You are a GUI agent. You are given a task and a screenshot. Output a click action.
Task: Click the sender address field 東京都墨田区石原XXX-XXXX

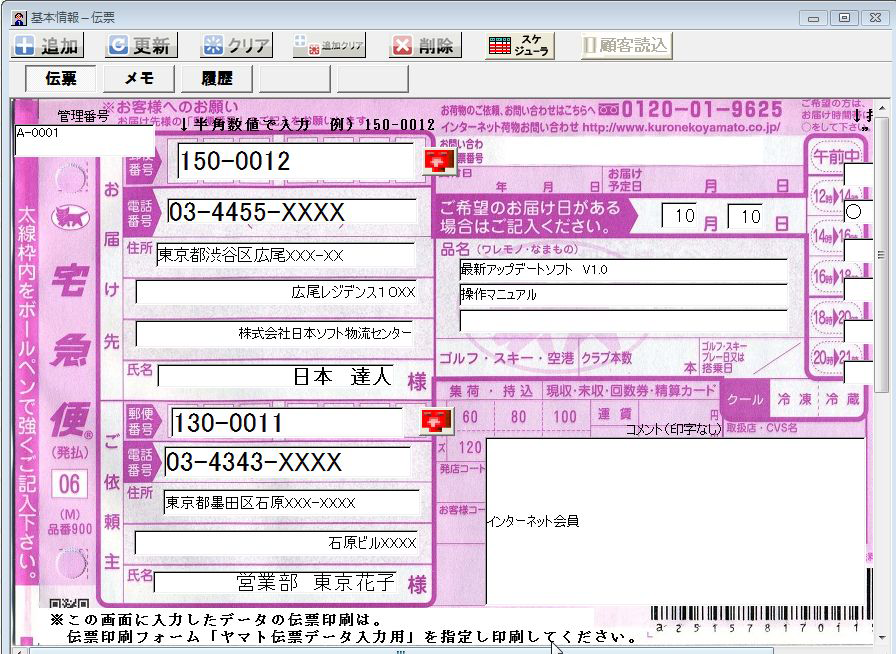[291, 502]
